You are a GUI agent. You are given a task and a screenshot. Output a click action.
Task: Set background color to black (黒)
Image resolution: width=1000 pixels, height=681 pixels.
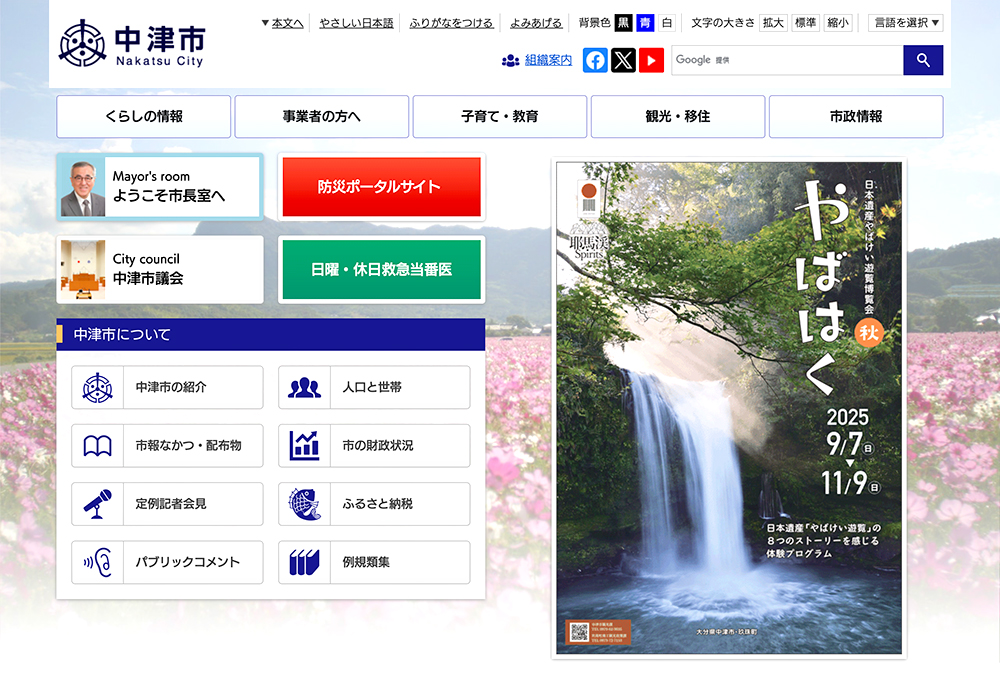coord(623,23)
